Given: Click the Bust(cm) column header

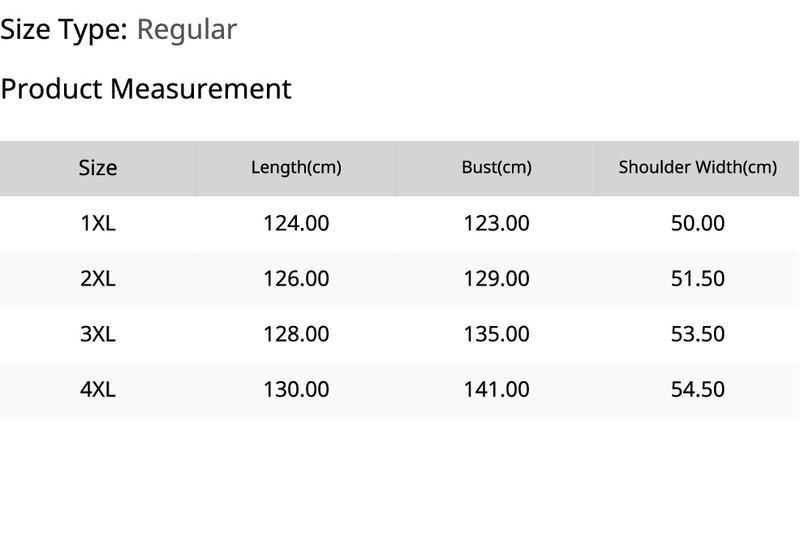Looking at the screenshot, I should tap(496, 167).
